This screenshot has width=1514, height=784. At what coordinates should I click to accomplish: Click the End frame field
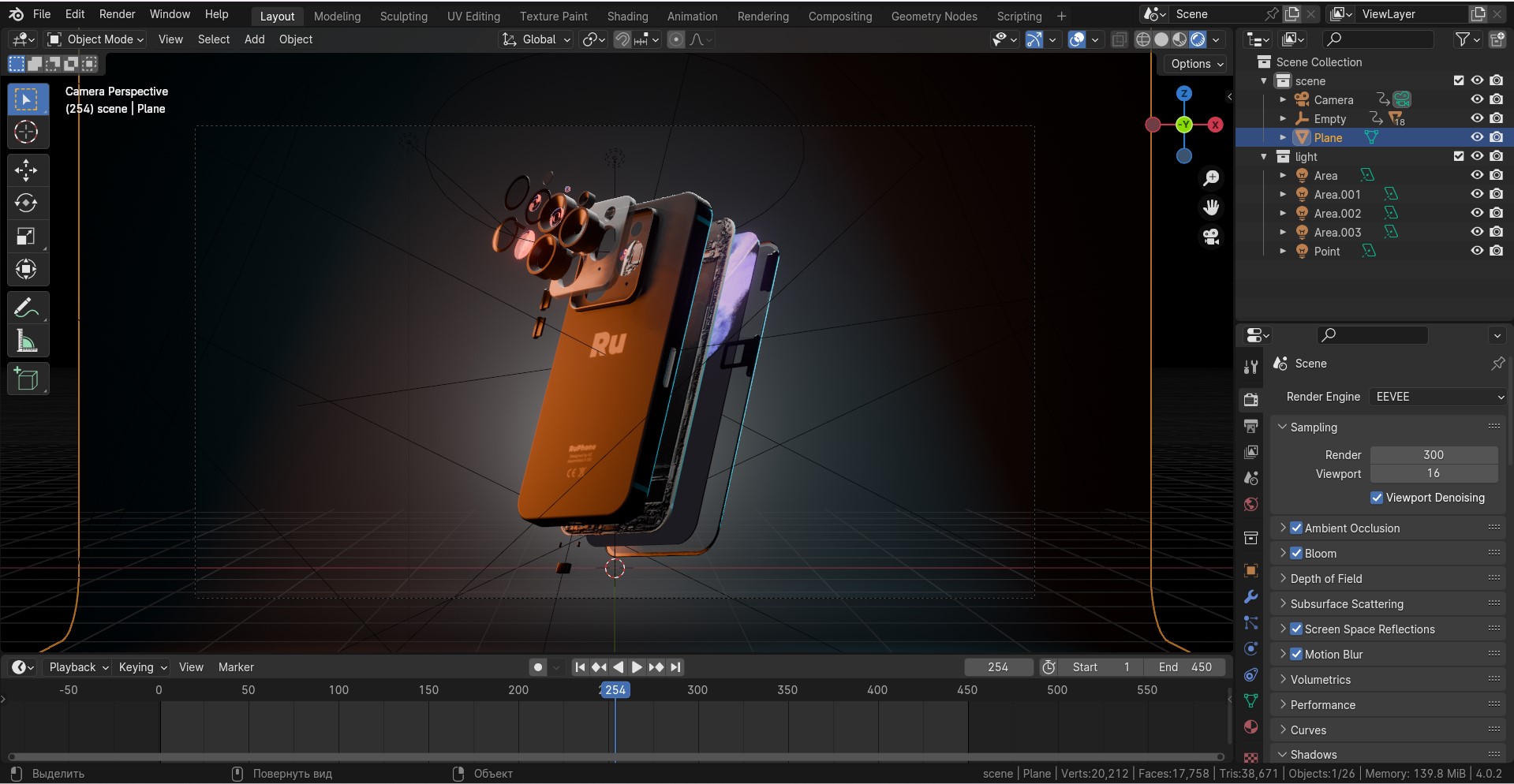click(1185, 667)
